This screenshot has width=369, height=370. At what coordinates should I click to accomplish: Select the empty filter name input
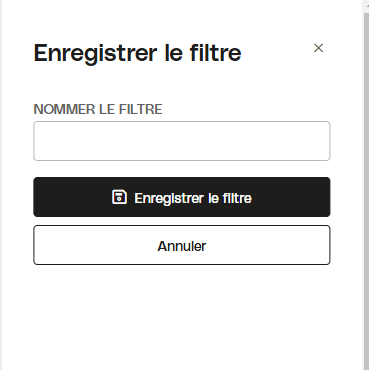(182, 141)
